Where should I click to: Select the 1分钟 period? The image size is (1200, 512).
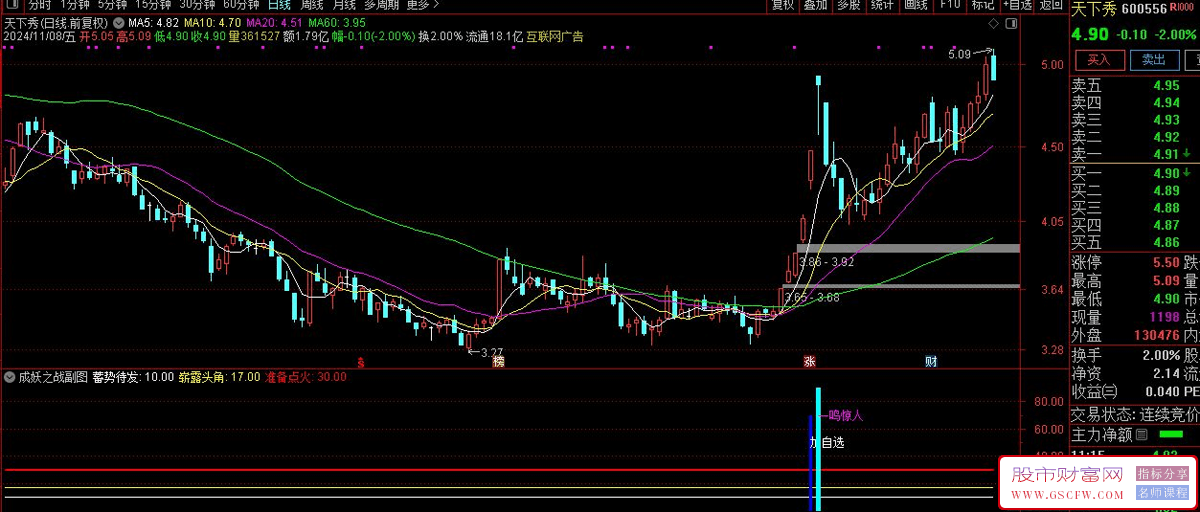point(74,5)
